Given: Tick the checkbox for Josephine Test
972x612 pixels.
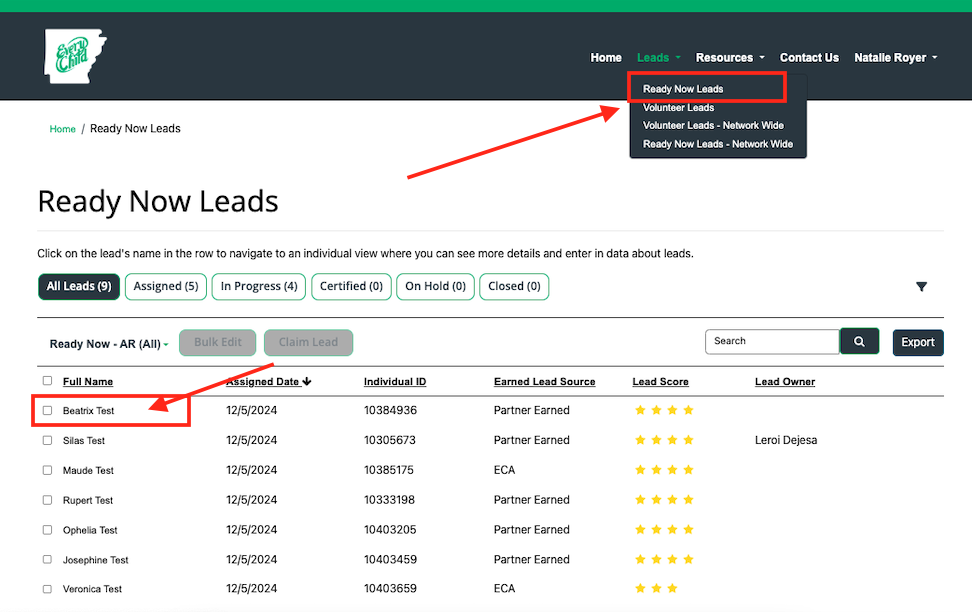Looking at the screenshot, I should 47,559.
